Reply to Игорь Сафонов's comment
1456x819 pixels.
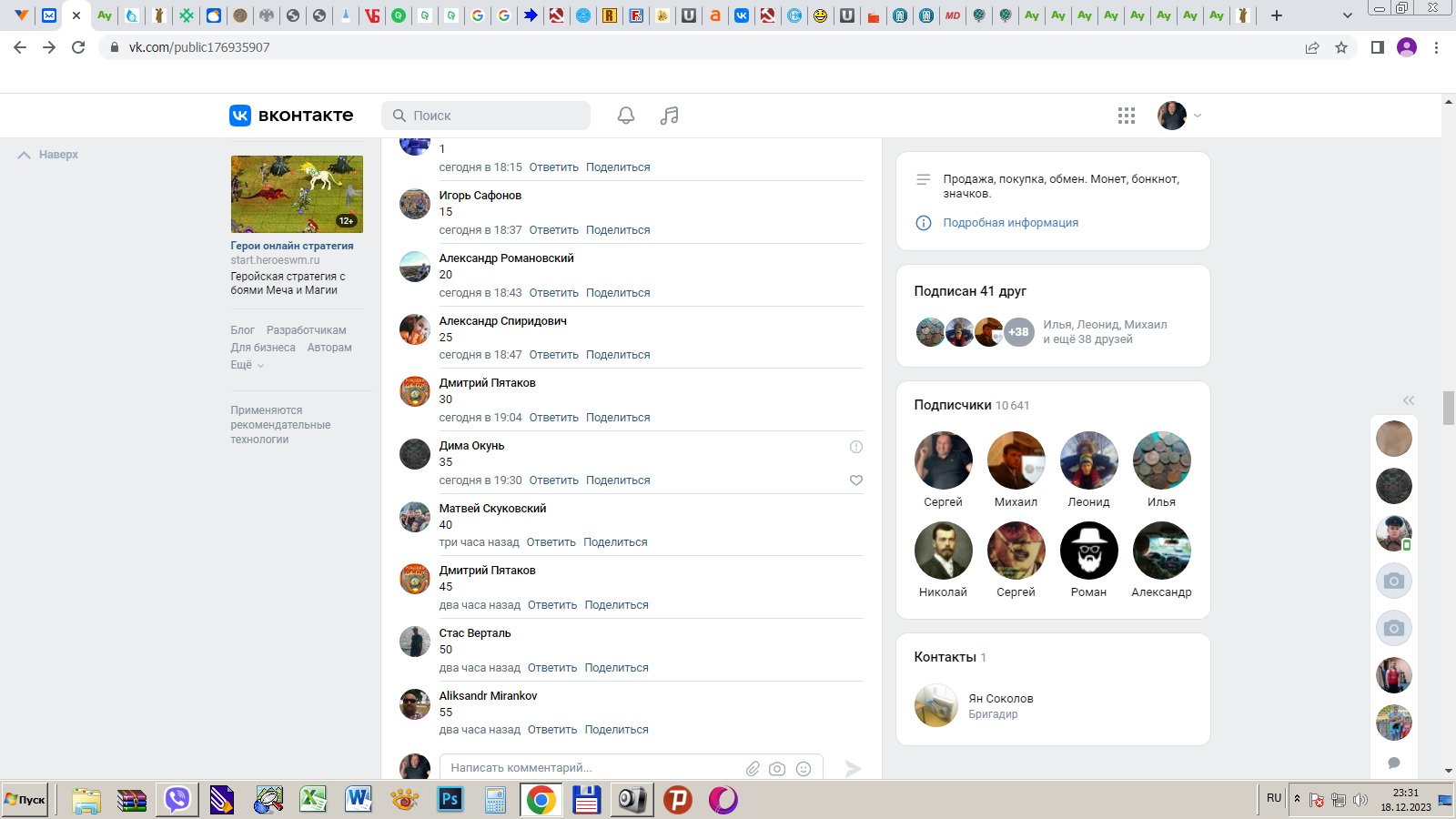coord(554,230)
